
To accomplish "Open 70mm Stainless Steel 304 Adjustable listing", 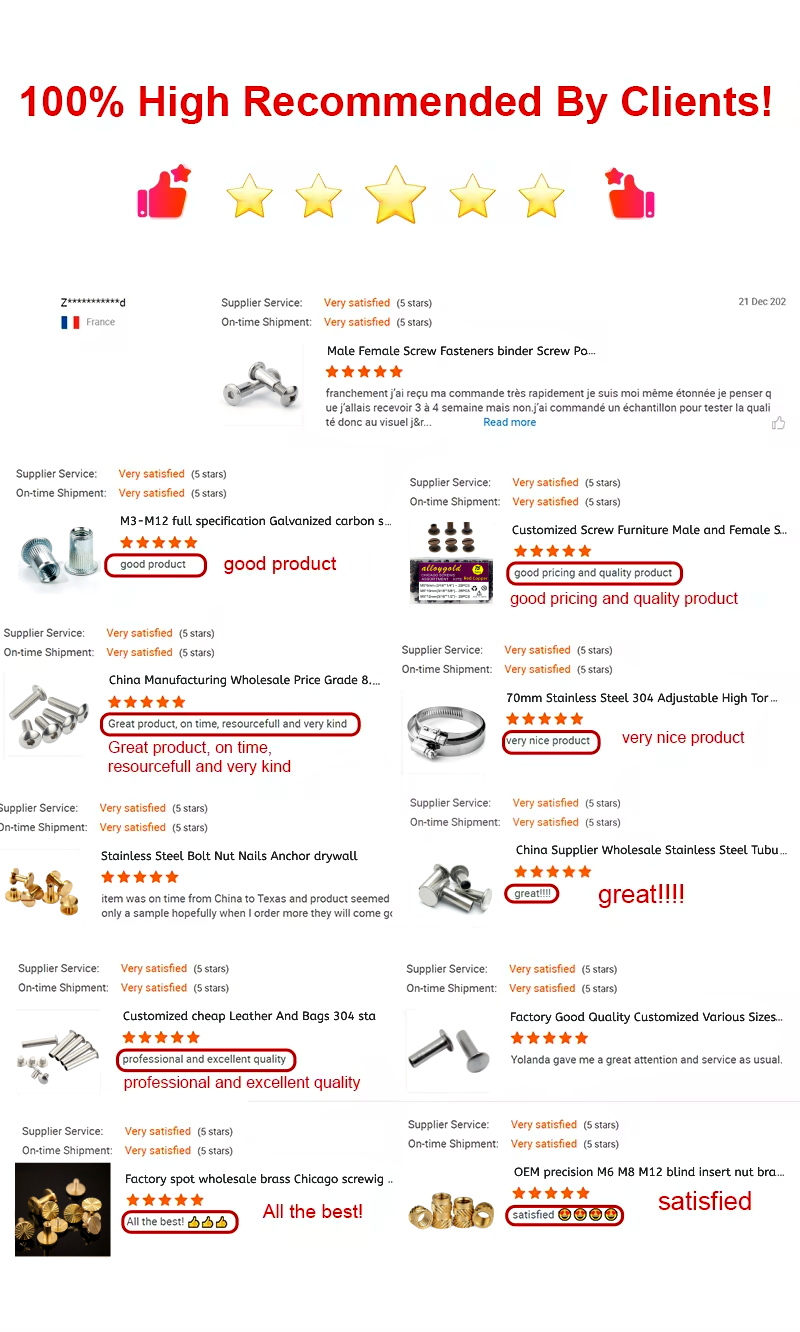I will [641, 698].
